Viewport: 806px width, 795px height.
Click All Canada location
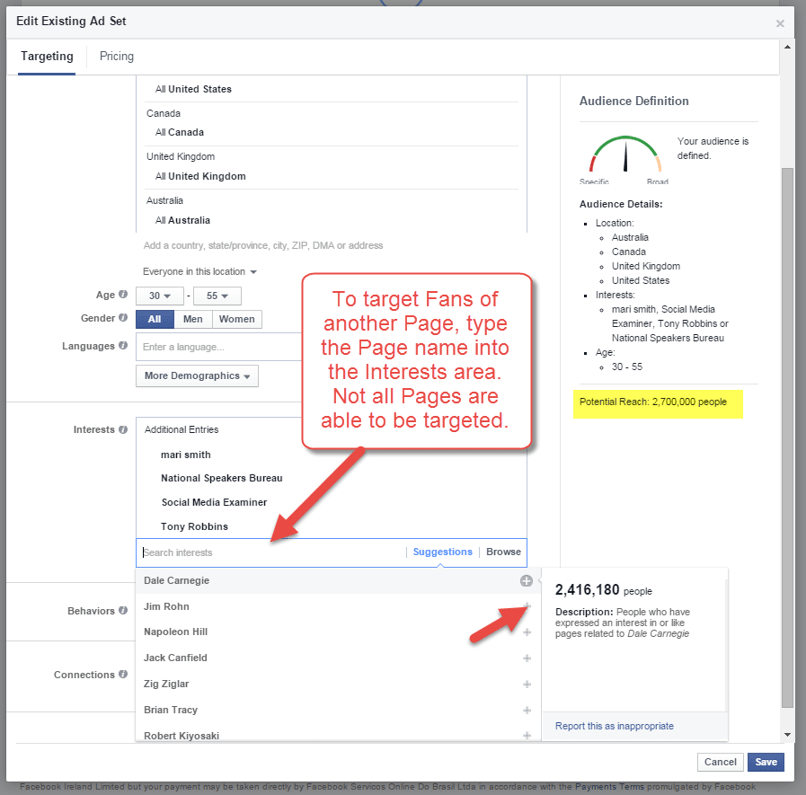click(x=179, y=132)
